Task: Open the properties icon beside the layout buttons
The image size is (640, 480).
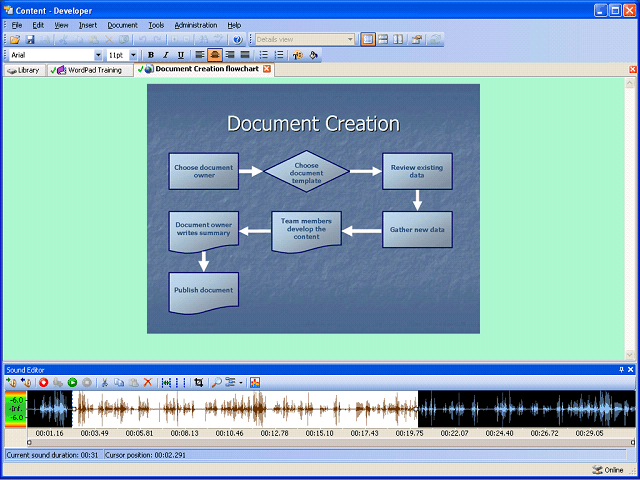Action: tap(416, 40)
